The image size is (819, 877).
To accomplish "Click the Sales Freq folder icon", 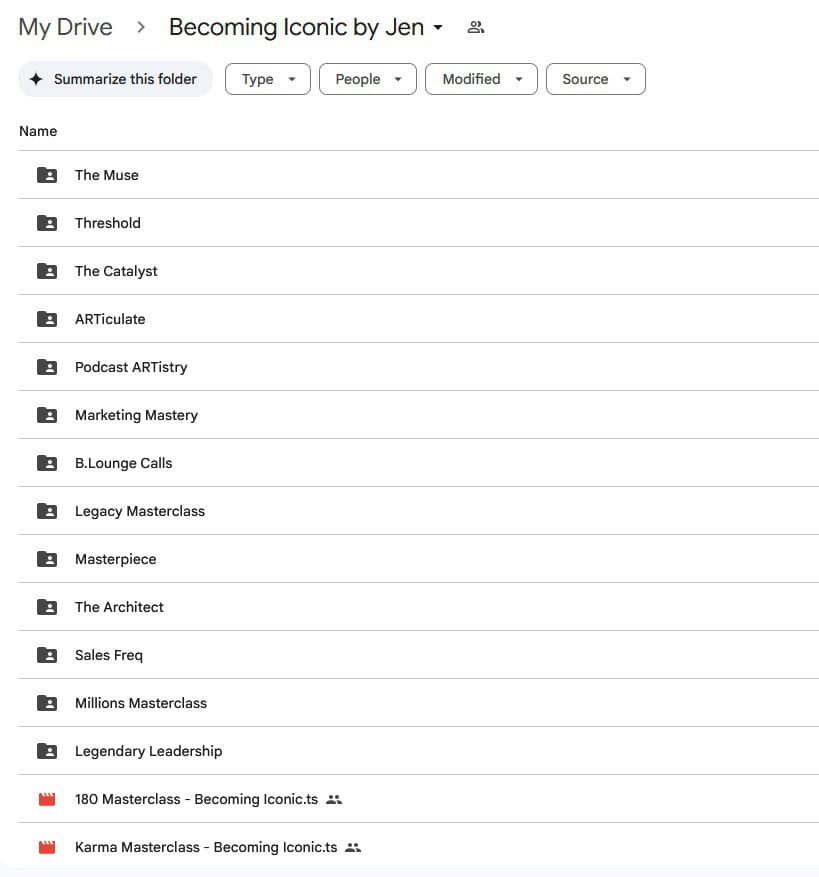I will 47,655.
